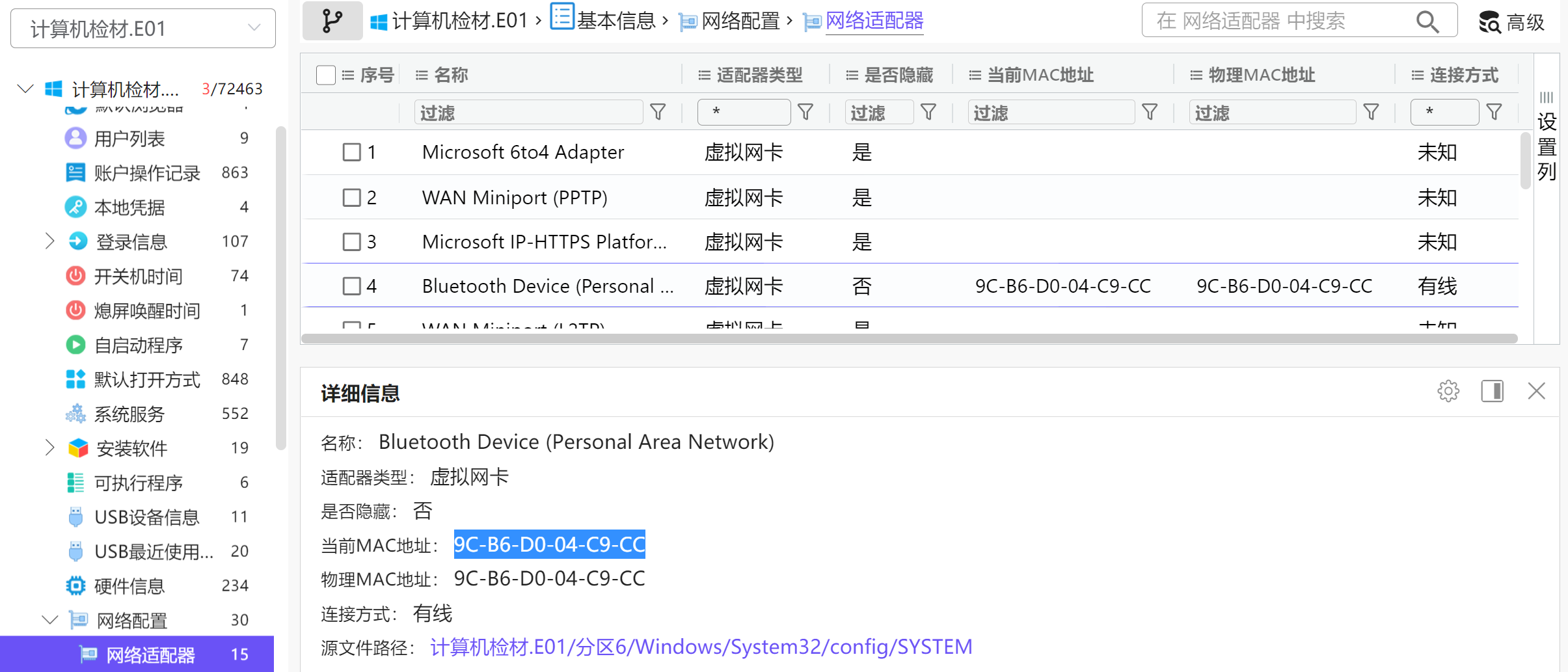
Task: Select 硬件信息 in the sidebar tree
Action: (129, 586)
